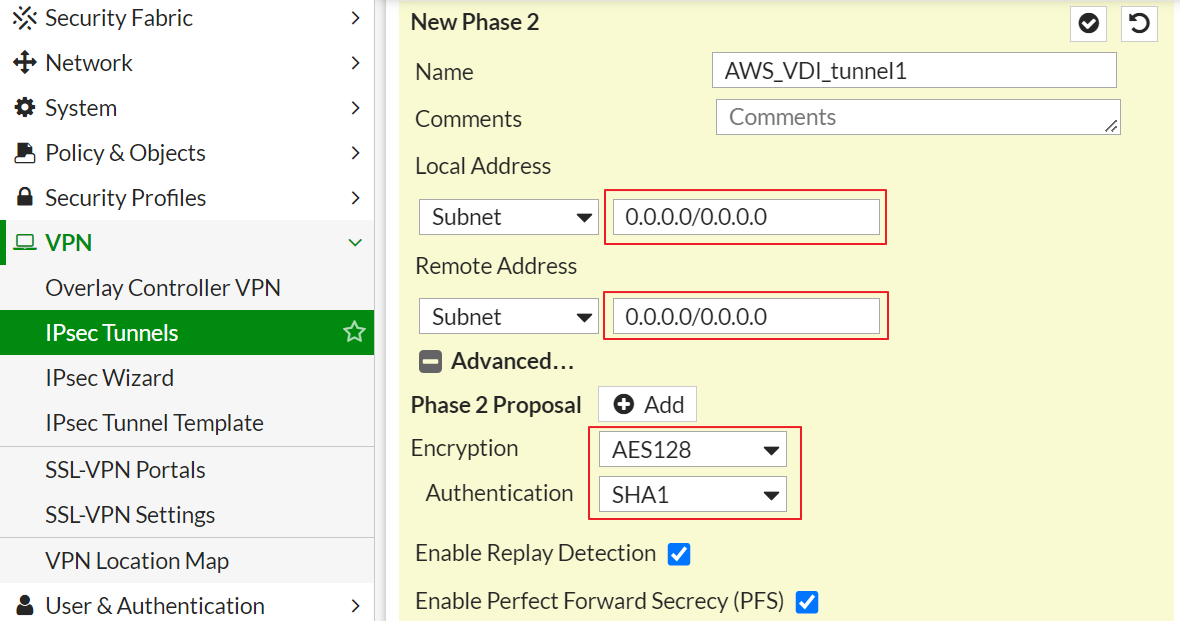Open IPsec Wizard in the VPN menu
This screenshot has height=621, width=1180.
pyautogui.click(x=109, y=378)
